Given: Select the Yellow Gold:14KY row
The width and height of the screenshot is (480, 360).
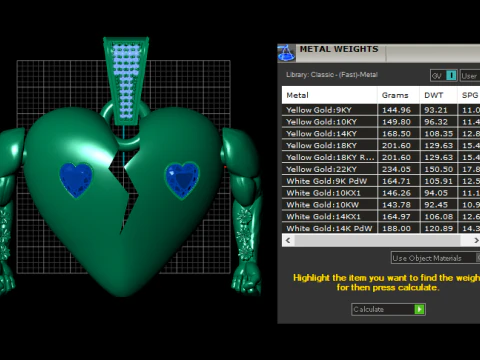Looking at the screenshot, I should point(381,134).
